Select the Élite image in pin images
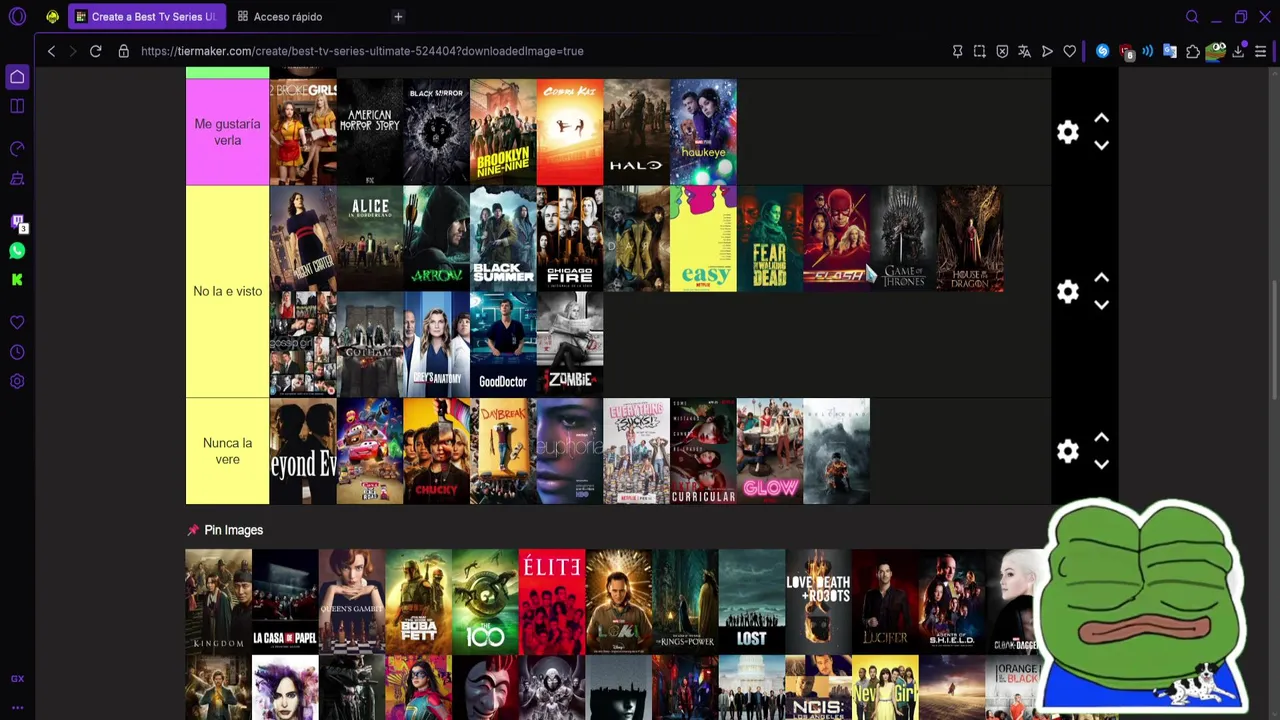 tap(551, 601)
